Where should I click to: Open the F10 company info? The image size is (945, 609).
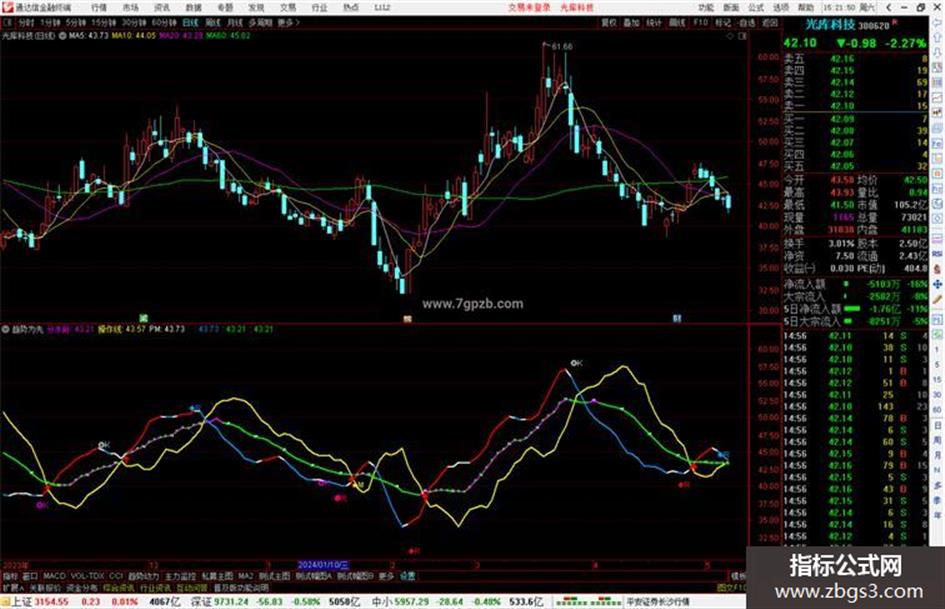coord(700,23)
